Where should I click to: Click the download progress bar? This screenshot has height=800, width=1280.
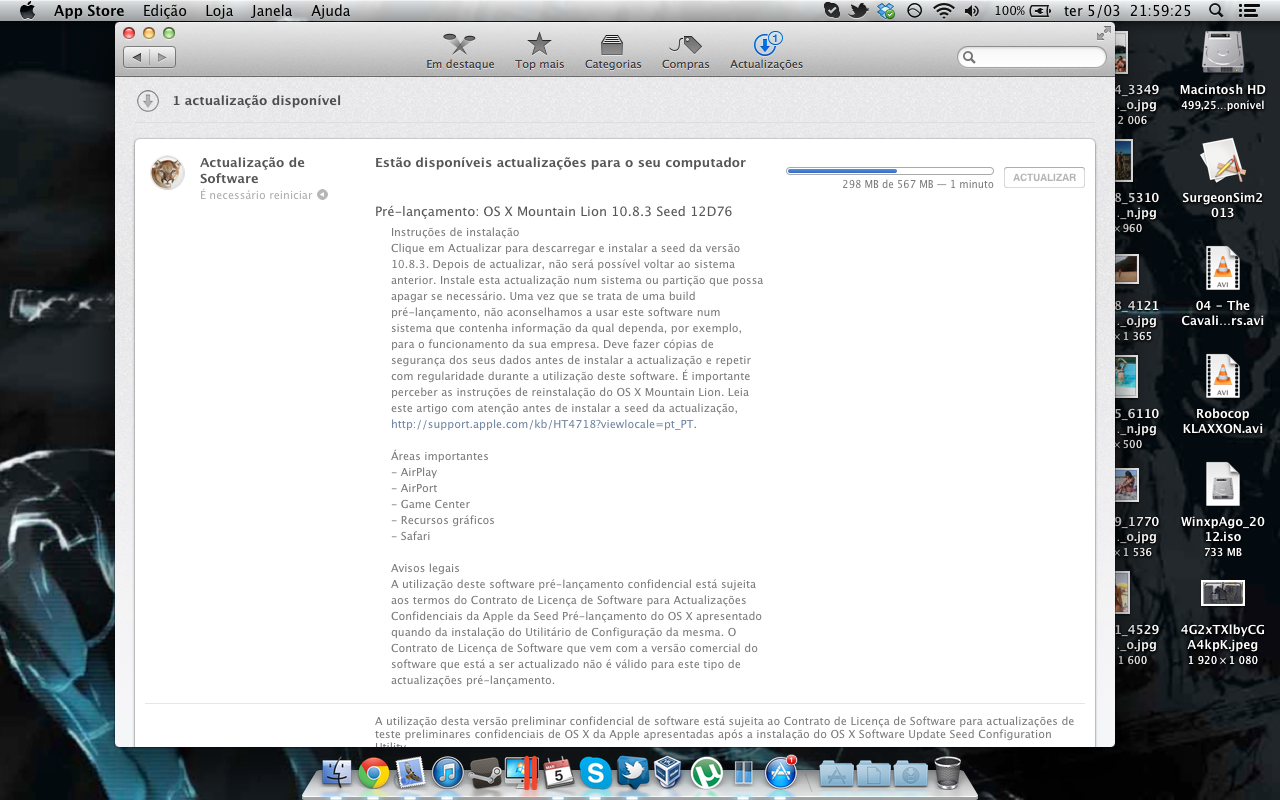tap(890, 171)
